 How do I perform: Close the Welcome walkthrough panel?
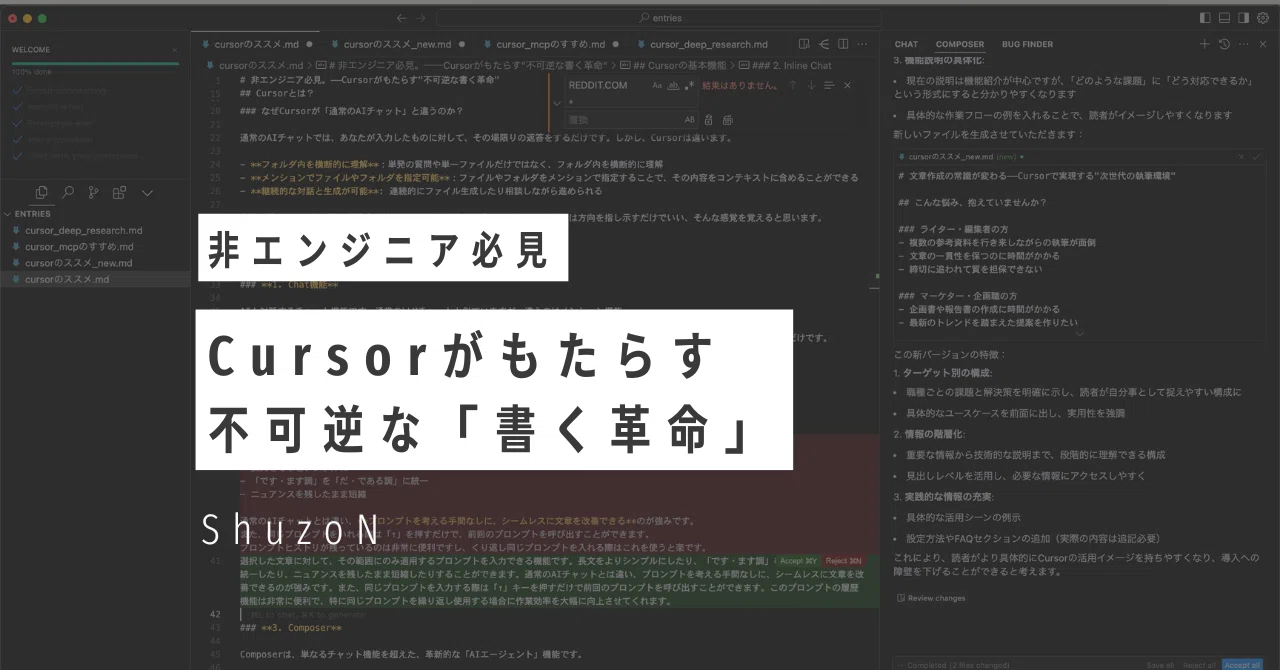tap(175, 49)
